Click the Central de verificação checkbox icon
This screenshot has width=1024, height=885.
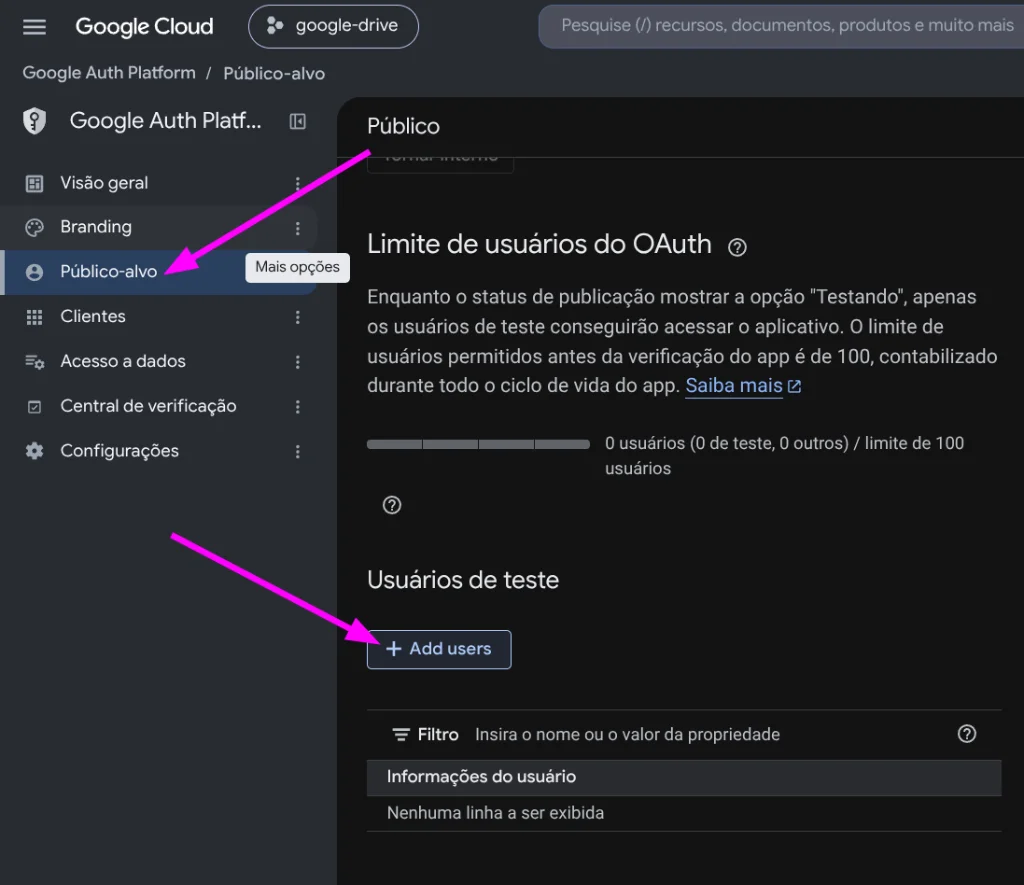click(x=34, y=407)
